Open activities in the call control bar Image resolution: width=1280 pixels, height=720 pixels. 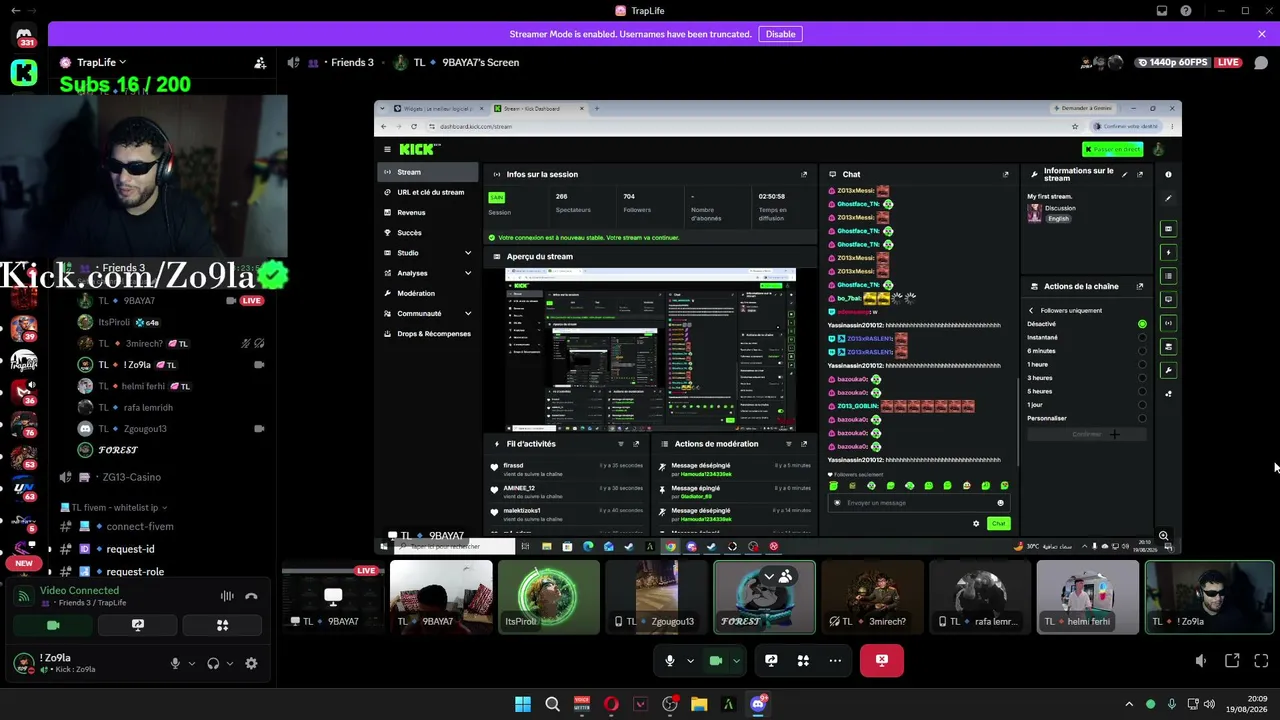[803, 661]
